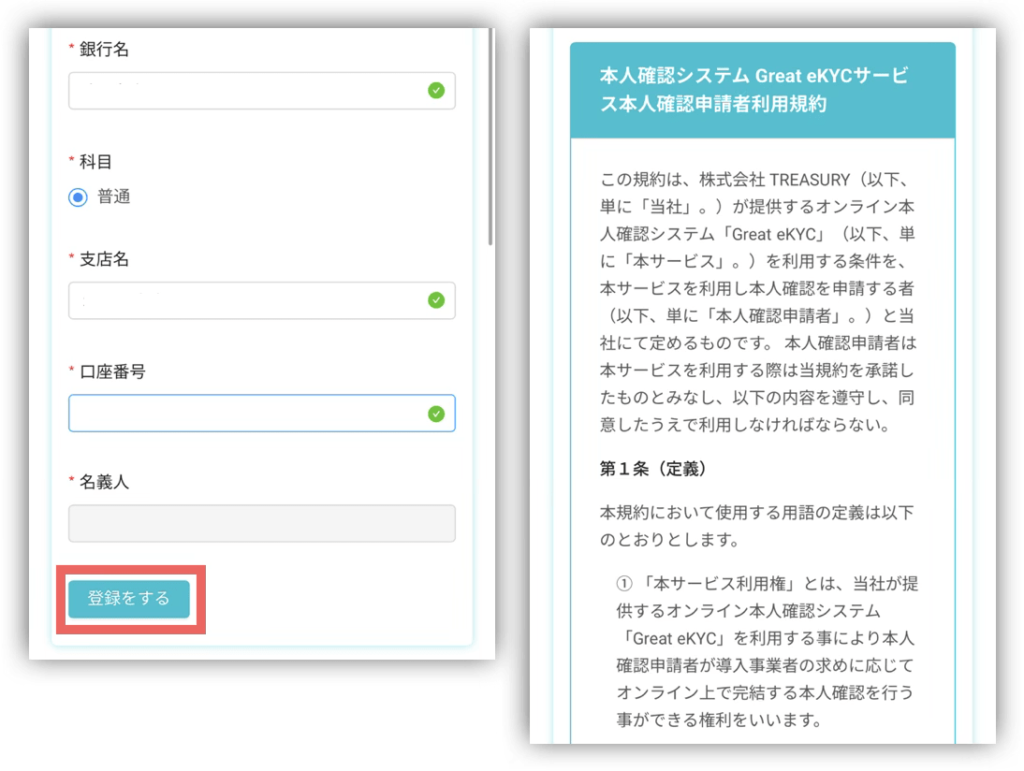Viewport: 1024px width, 771px height.
Task: Click the 名義人 field label
Action: tap(104, 481)
